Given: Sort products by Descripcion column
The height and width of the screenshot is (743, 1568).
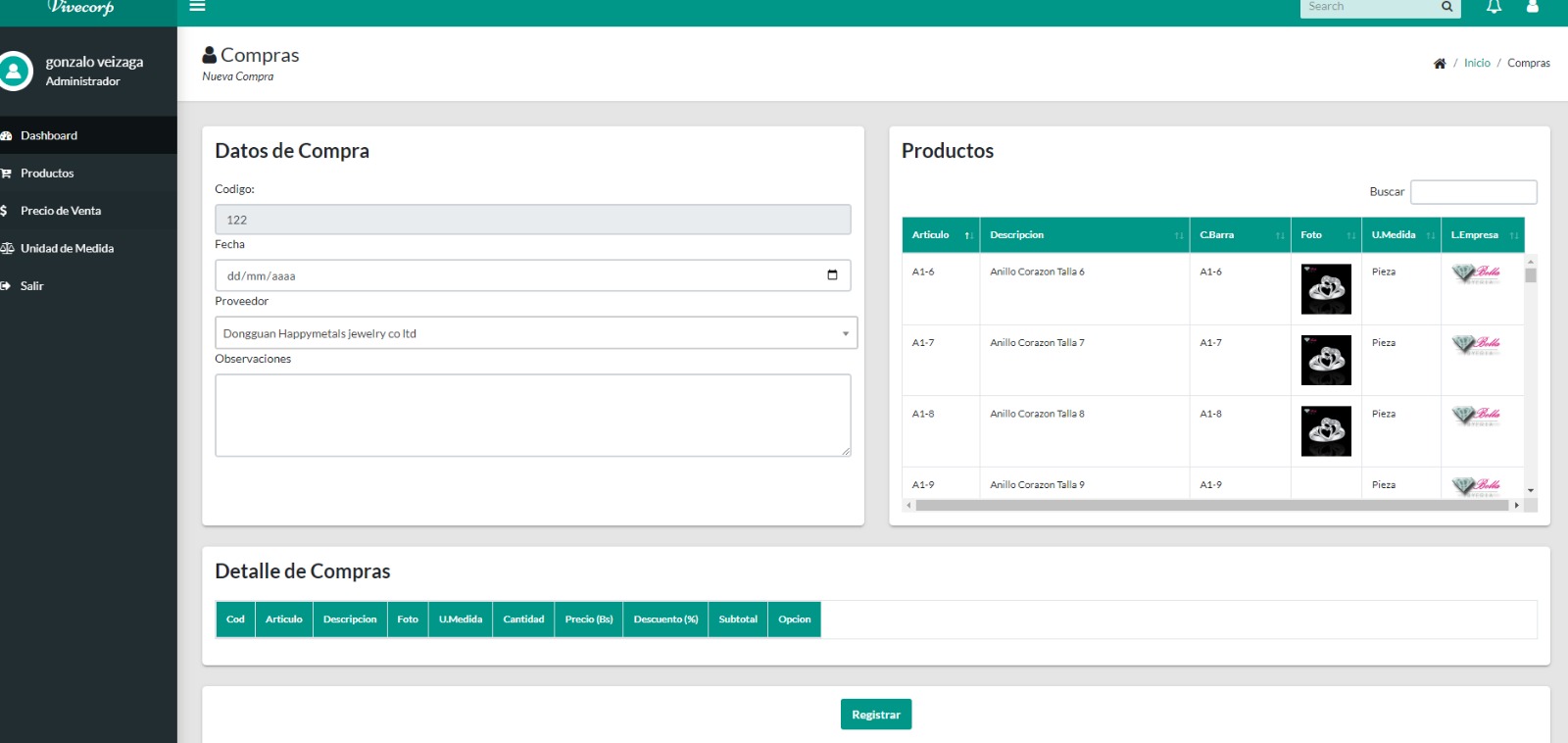Looking at the screenshot, I should point(1084,235).
